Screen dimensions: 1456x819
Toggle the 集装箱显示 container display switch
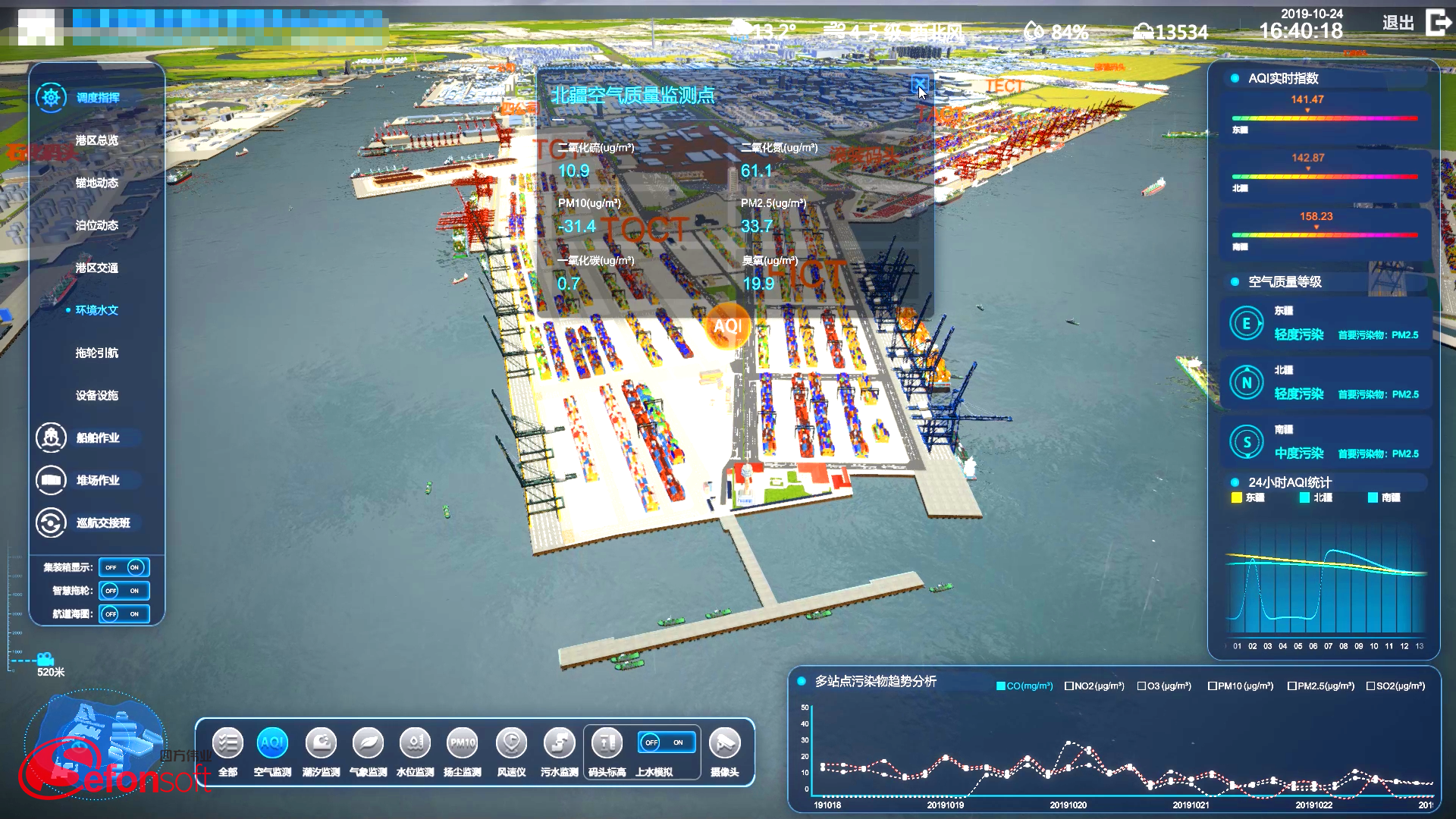pos(124,567)
